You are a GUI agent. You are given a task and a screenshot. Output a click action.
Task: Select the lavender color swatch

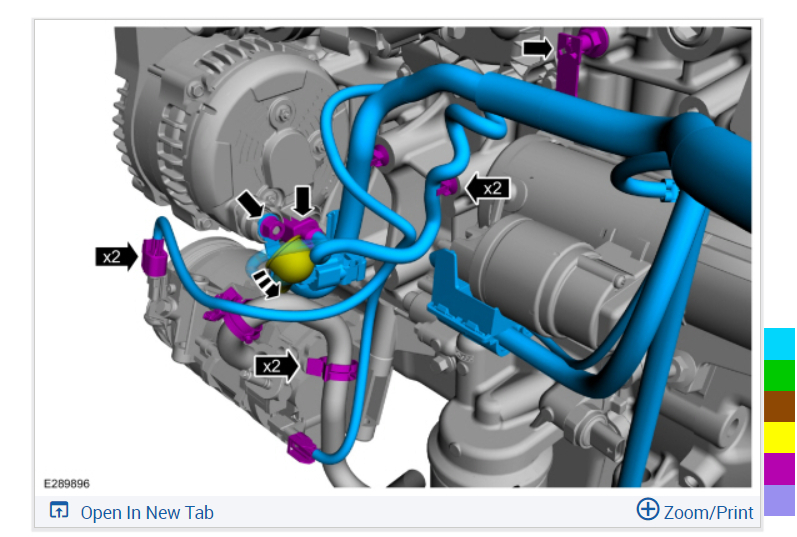pos(780,500)
